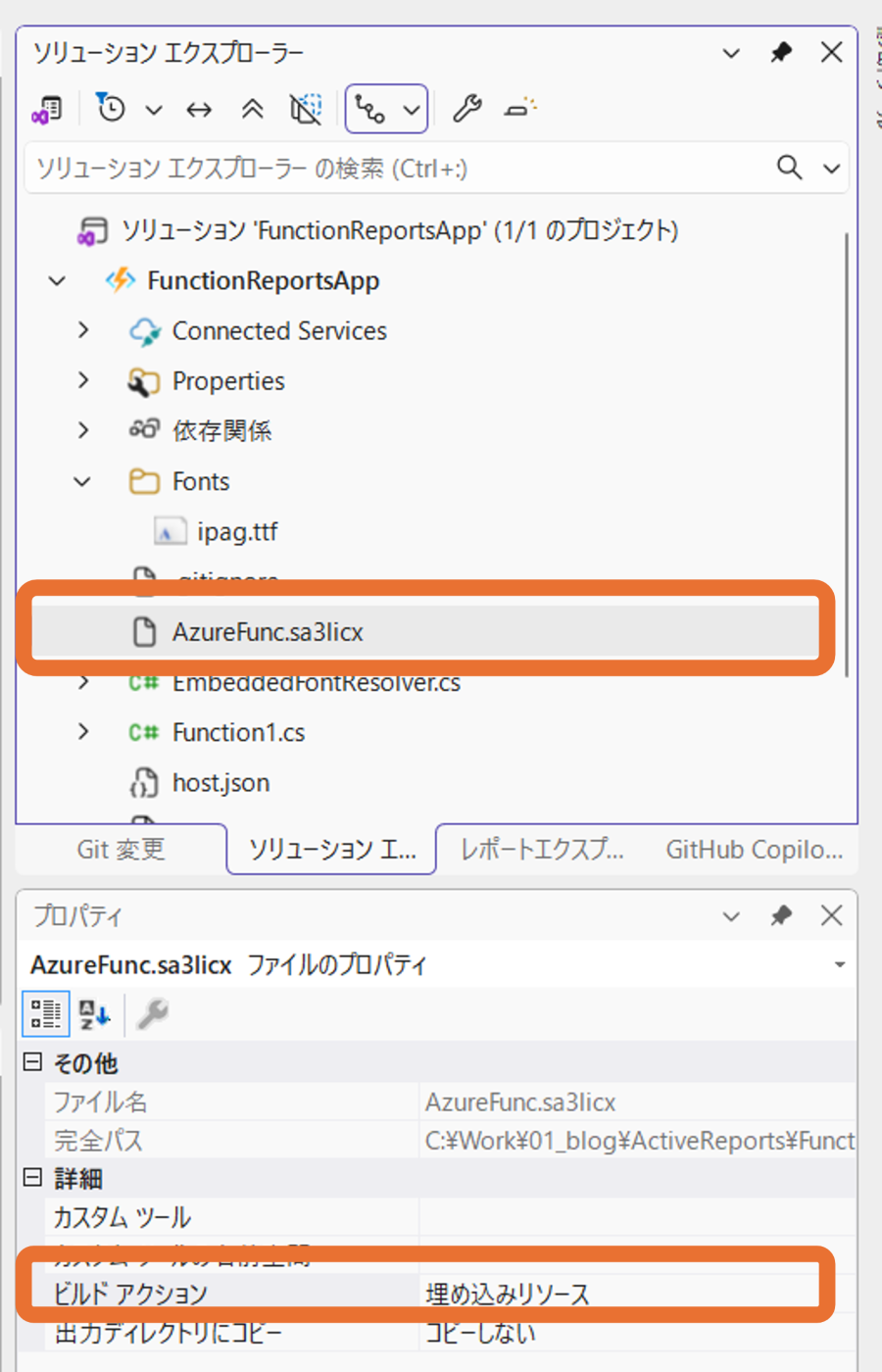
Task: Pin the Solution Explorer panel
Action: (x=781, y=53)
